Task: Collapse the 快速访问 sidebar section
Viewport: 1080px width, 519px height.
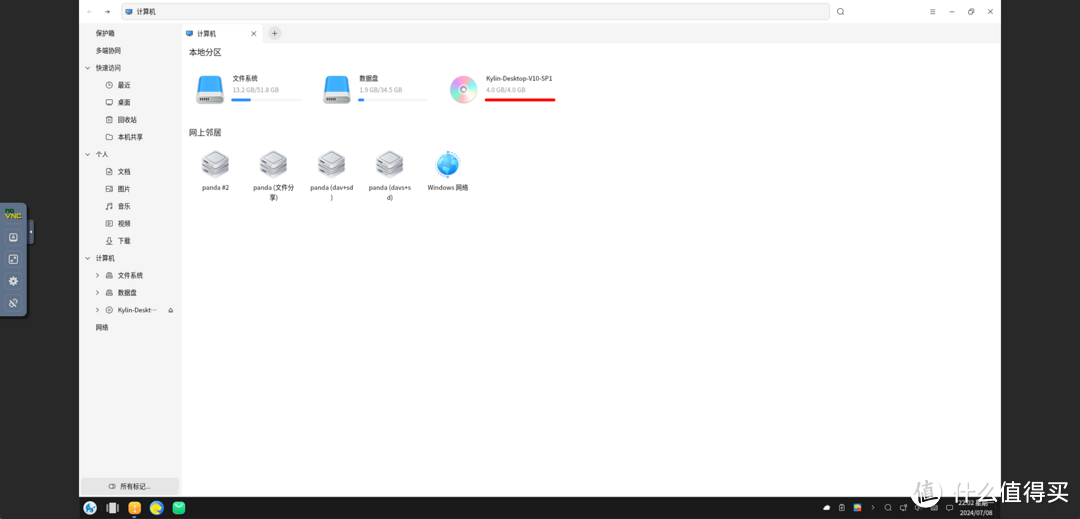Action: (x=88, y=68)
